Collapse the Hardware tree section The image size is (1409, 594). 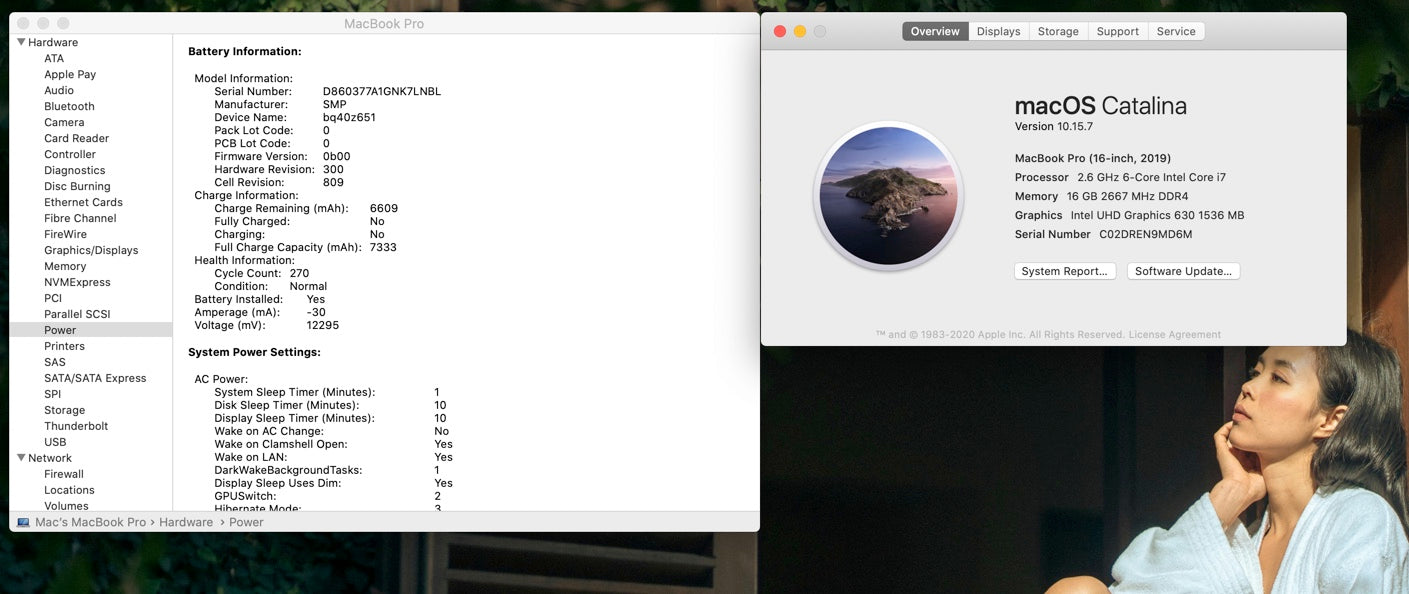tap(21, 42)
